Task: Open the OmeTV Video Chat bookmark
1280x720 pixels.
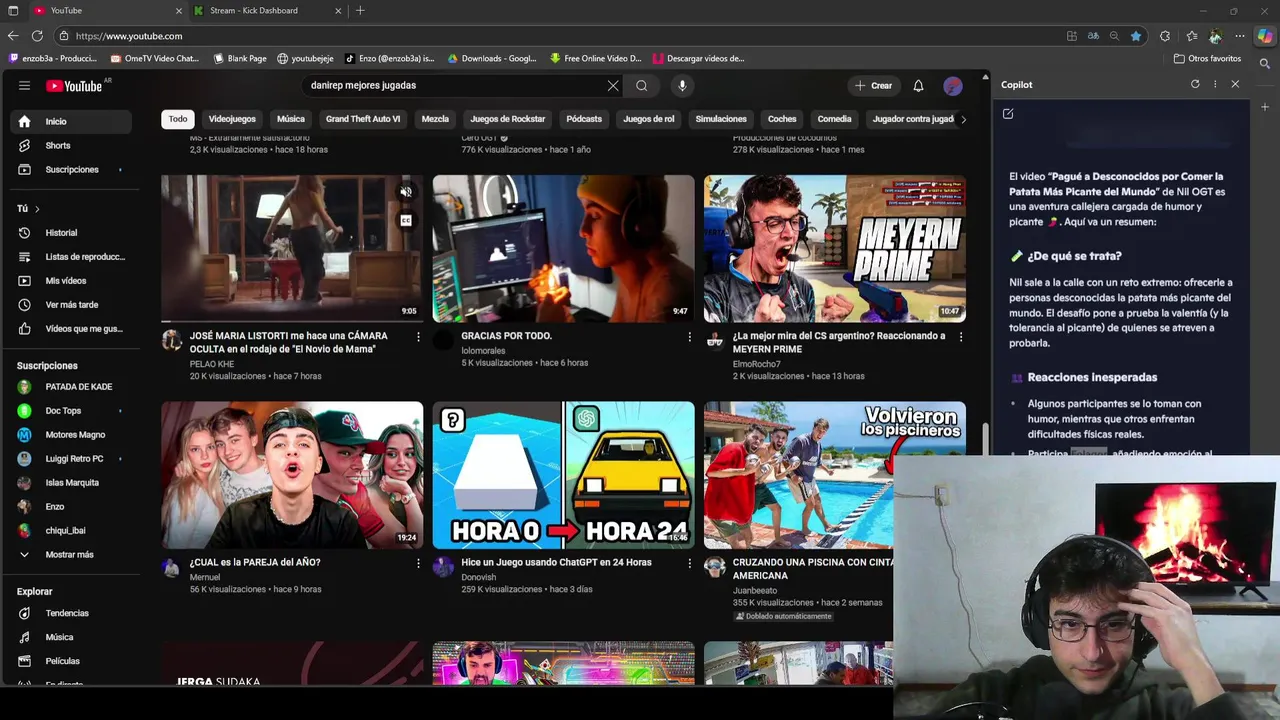Action: tap(155, 59)
